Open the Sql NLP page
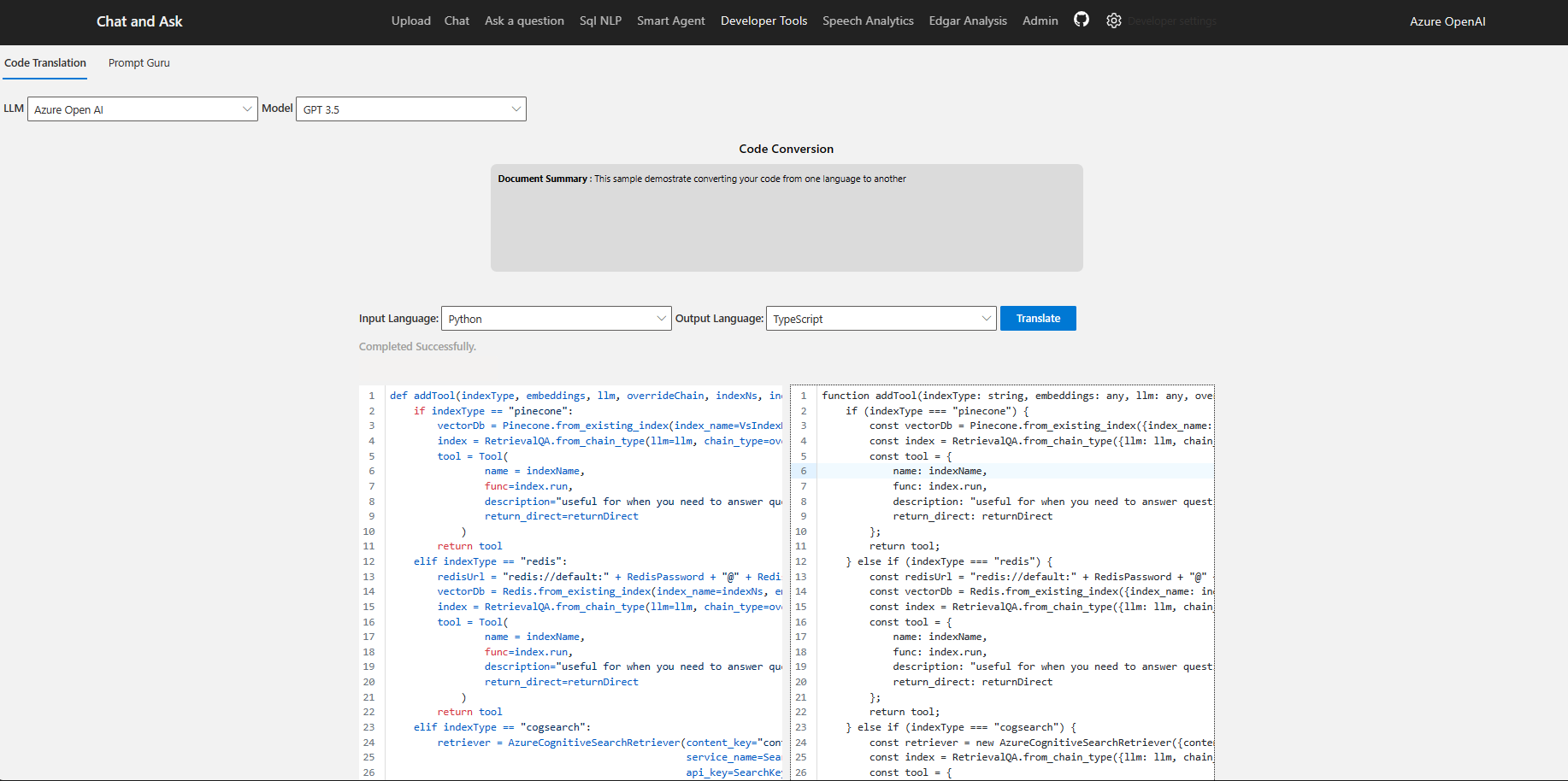Image resolution: width=1568 pixels, height=781 pixels. tap(600, 21)
